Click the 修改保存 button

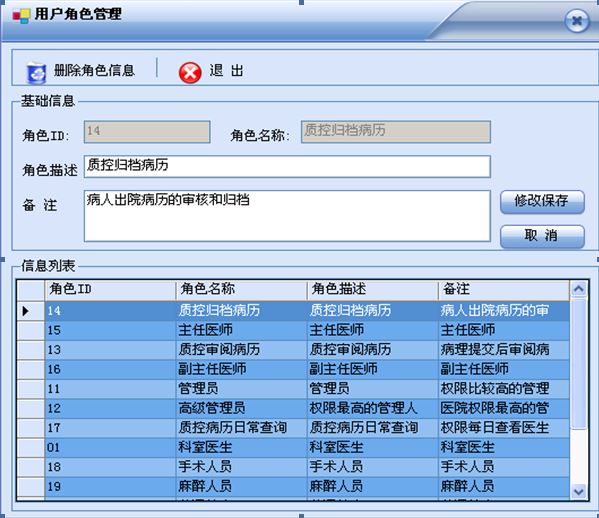point(542,202)
